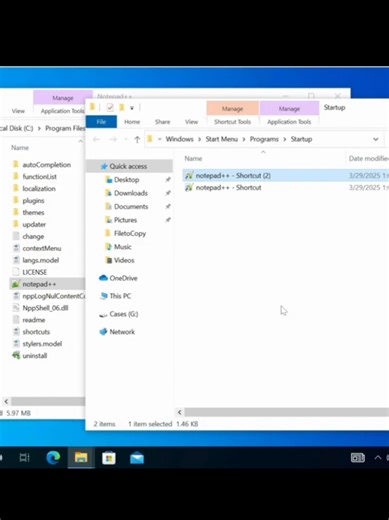Switch to the Home ribbon tab
Image resolution: width=389 pixels, height=520 pixels.
coord(132,122)
